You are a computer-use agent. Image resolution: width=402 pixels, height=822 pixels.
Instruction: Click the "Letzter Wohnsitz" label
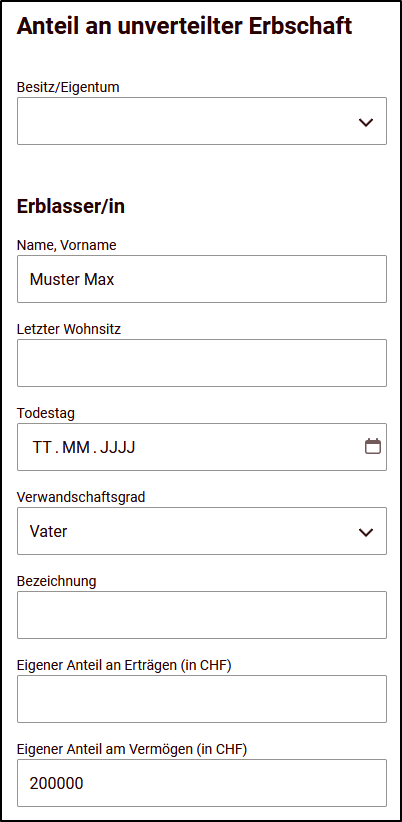pyautogui.click(x=69, y=329)
